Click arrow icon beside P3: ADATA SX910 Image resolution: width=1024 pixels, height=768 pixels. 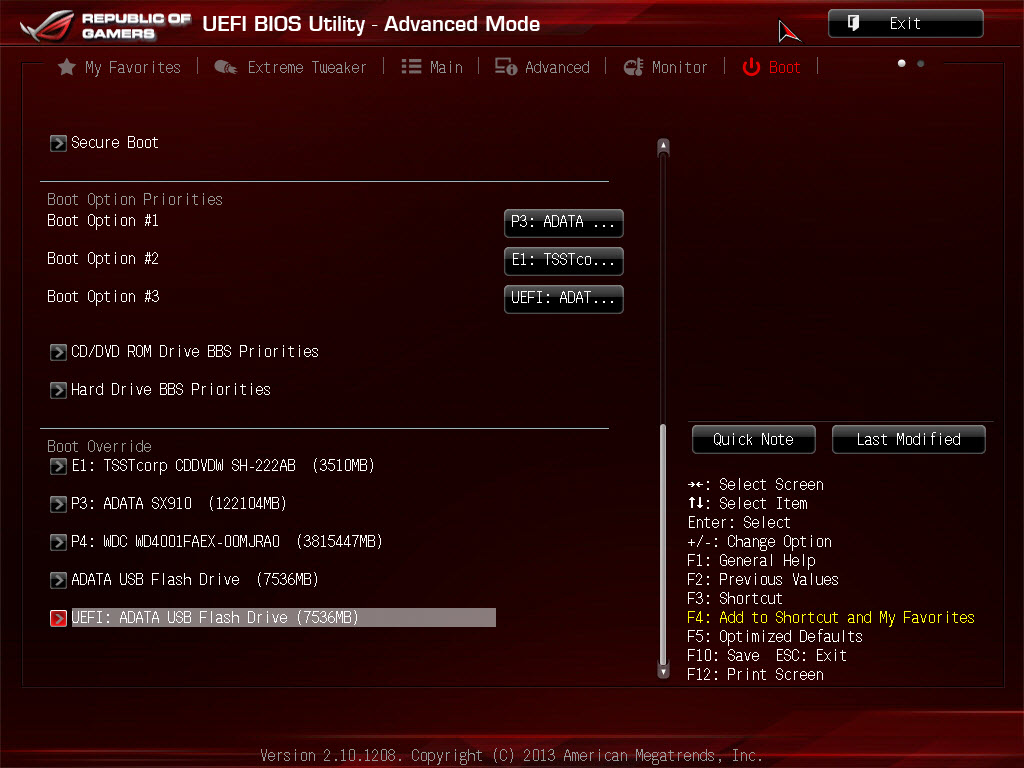point(58,504)
